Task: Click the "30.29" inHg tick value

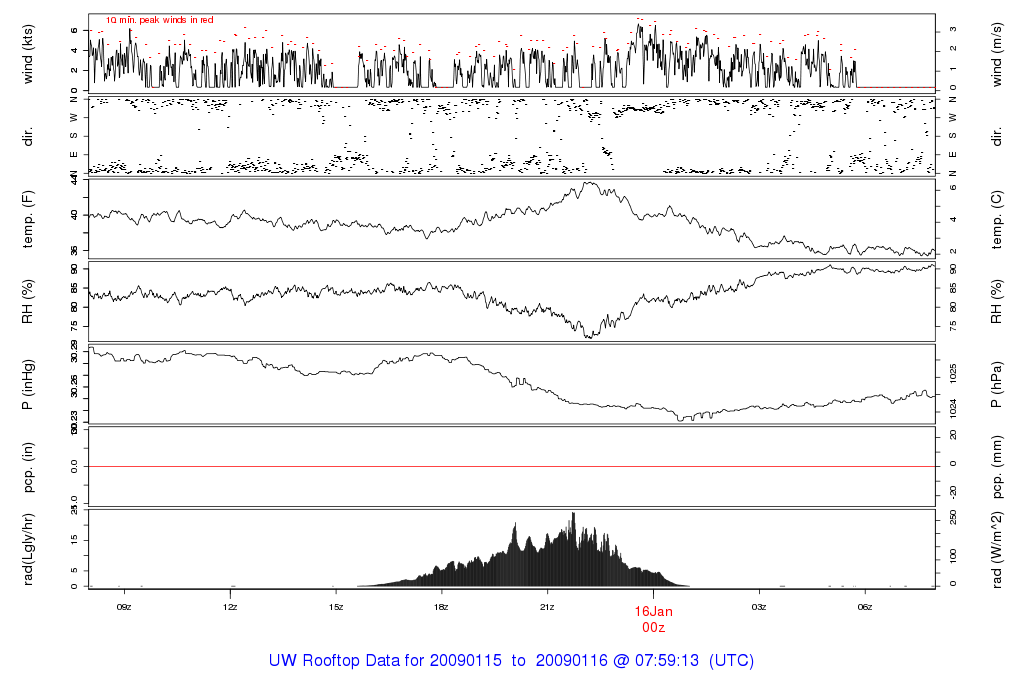Action: pyautogui.click(x=74, y=352)
